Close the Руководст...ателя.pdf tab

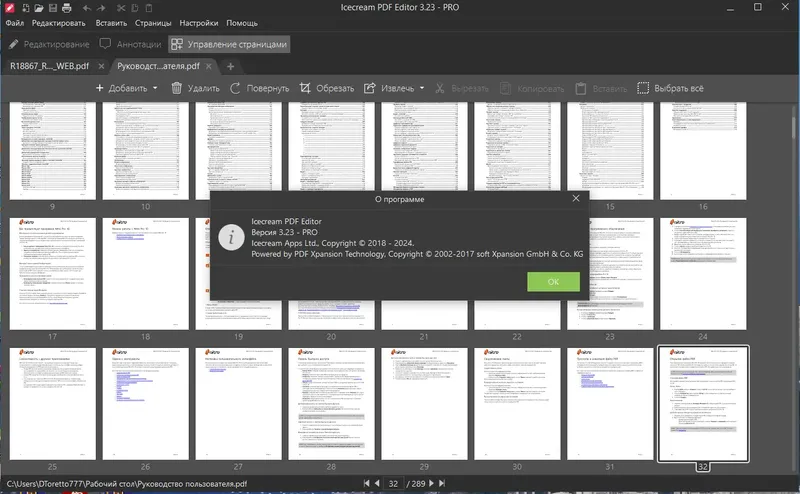(208, 66)
